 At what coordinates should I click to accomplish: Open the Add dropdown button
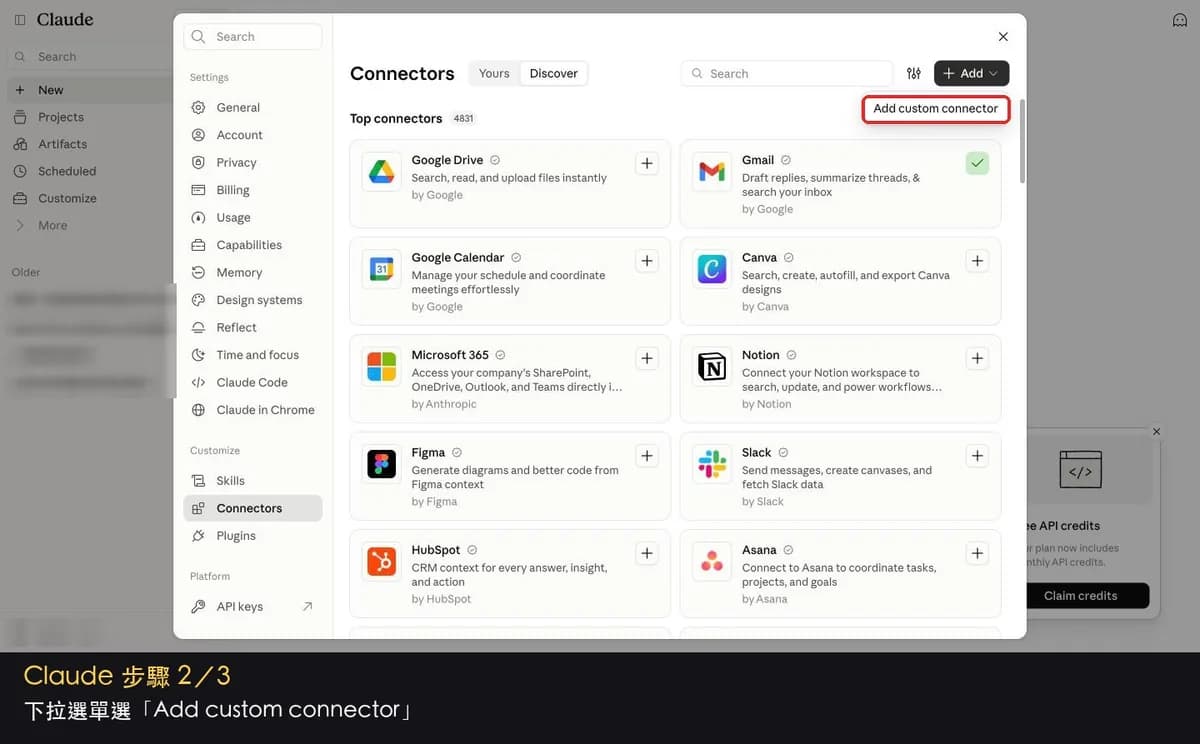click(971, 73)
